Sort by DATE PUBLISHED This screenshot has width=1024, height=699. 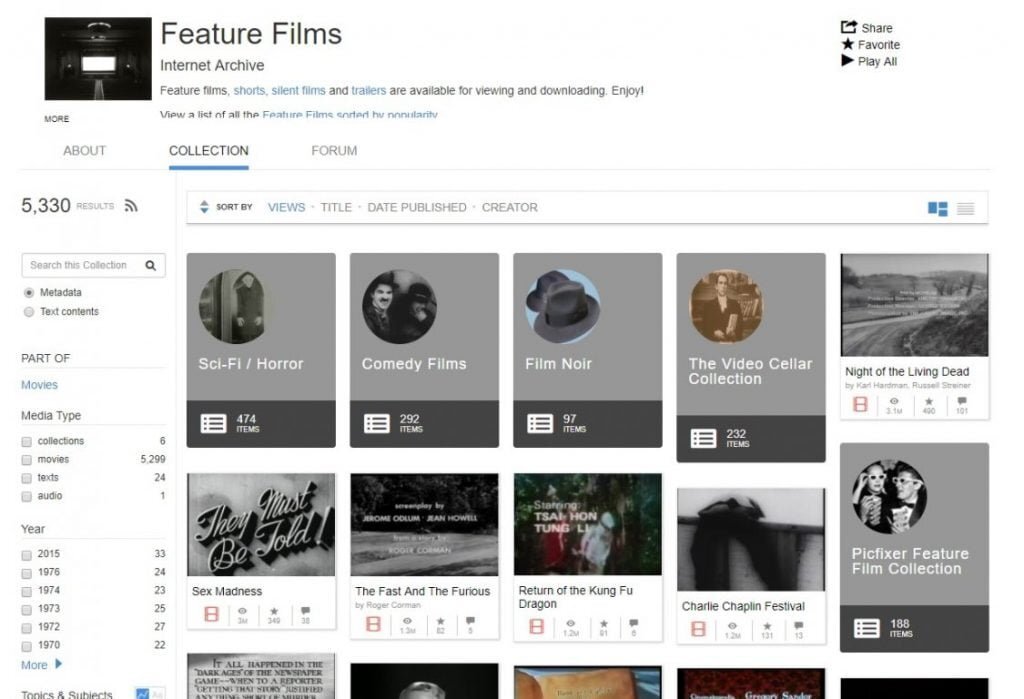point(417,207)
